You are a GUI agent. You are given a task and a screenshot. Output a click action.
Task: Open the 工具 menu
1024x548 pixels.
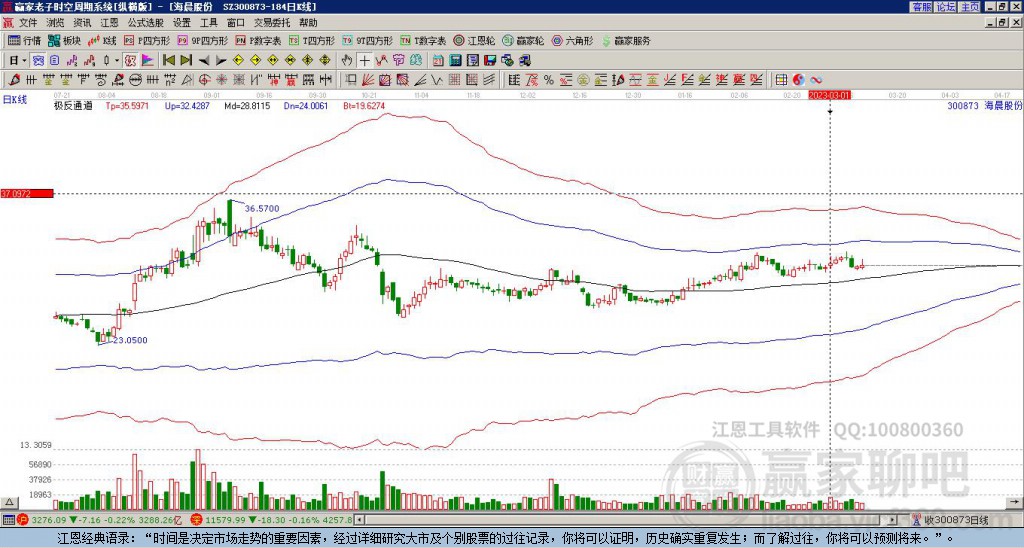point(208,23)
